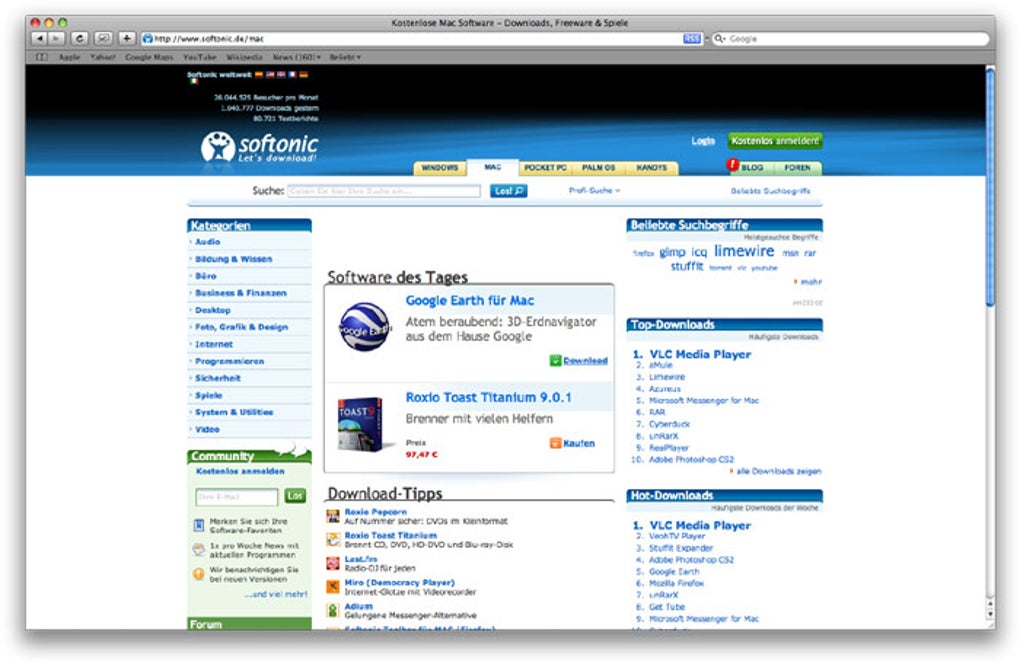
Task: Open the Wikipedia bookmark
Action: click(244, 57)
